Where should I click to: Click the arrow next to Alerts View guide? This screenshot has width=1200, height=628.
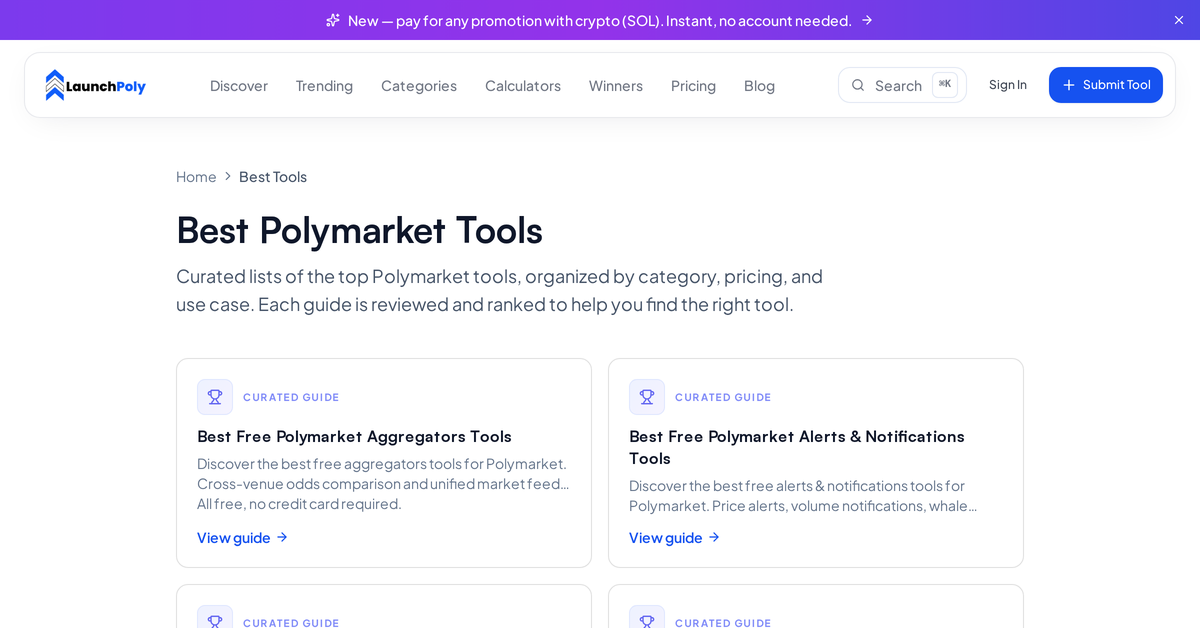[x=714, y=537]
